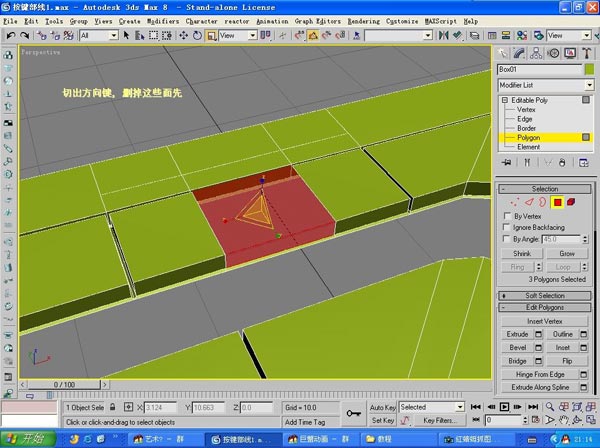
Task: Open the Customize menu
Action: pyautogui.click(x=402, y=21)
